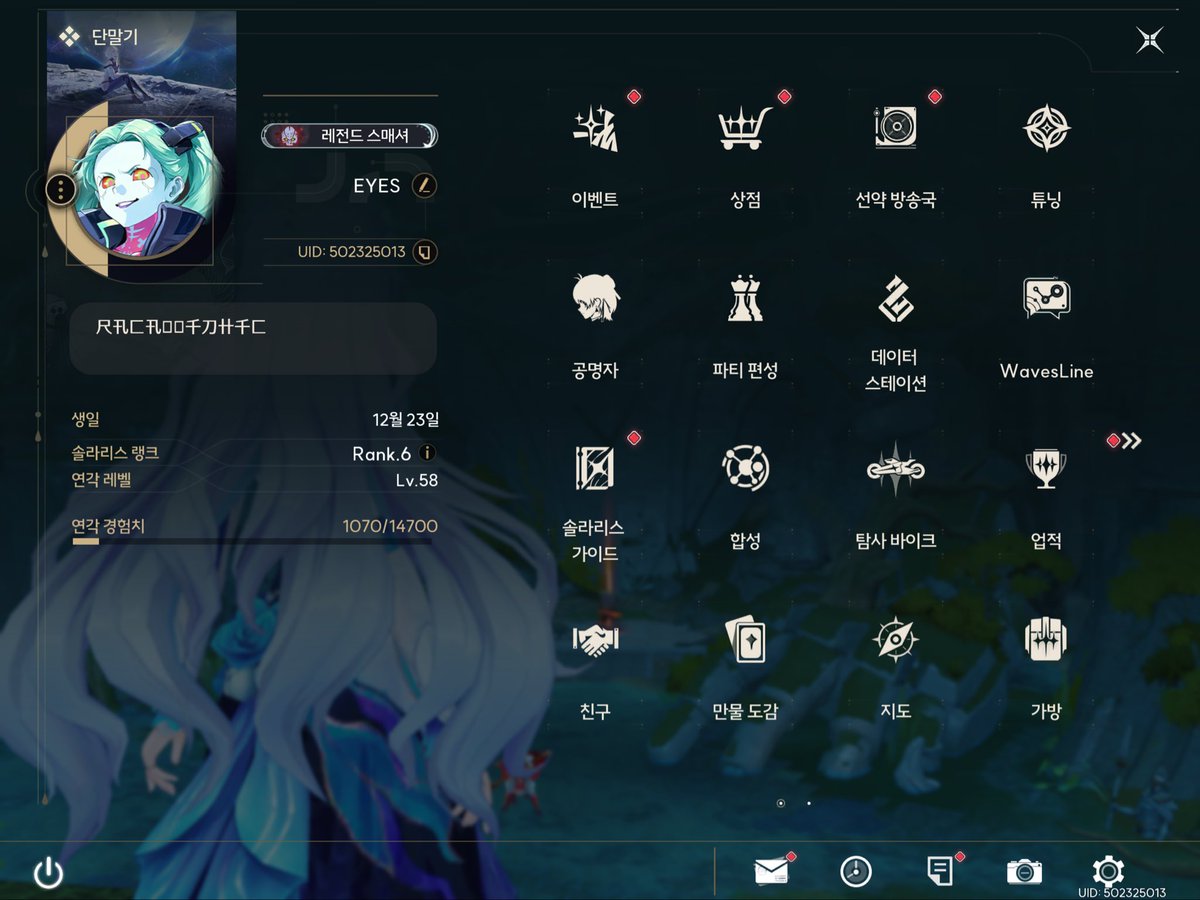Screen dimensions: 1200x900
Task: Close the terminal with the X button
Action: coord(1150,40)
